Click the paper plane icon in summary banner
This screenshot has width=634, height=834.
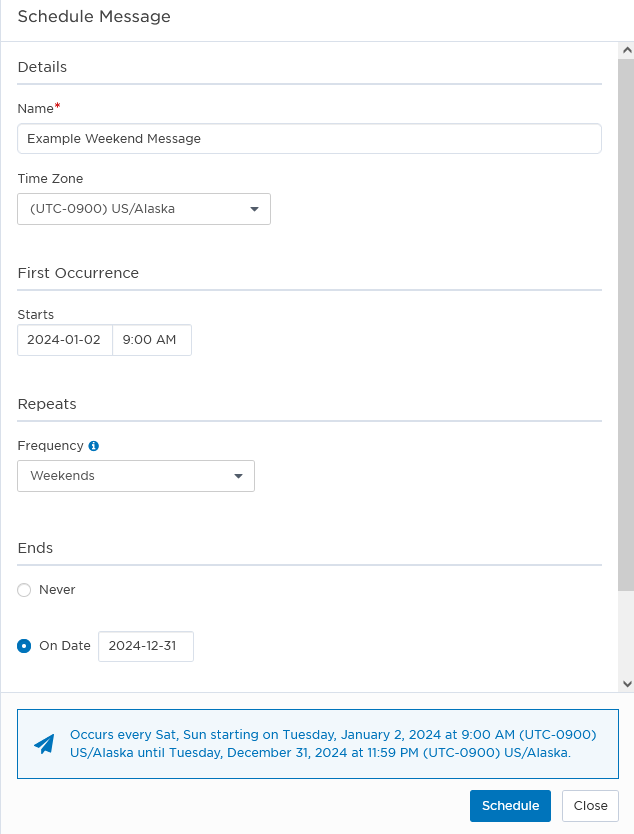(x=44, y=744)
